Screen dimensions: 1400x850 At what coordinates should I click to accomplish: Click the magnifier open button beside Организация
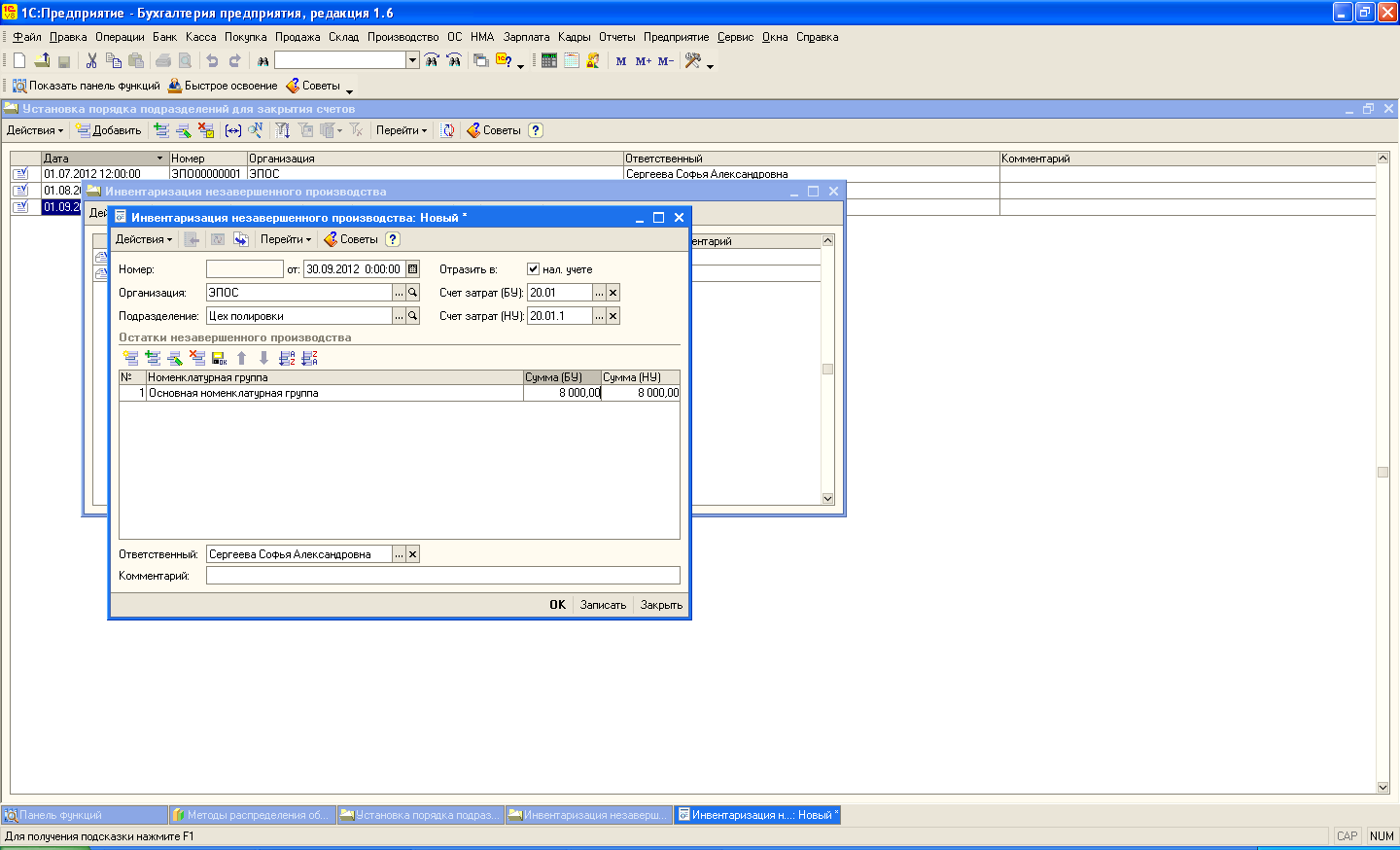(x=412, y=293)
